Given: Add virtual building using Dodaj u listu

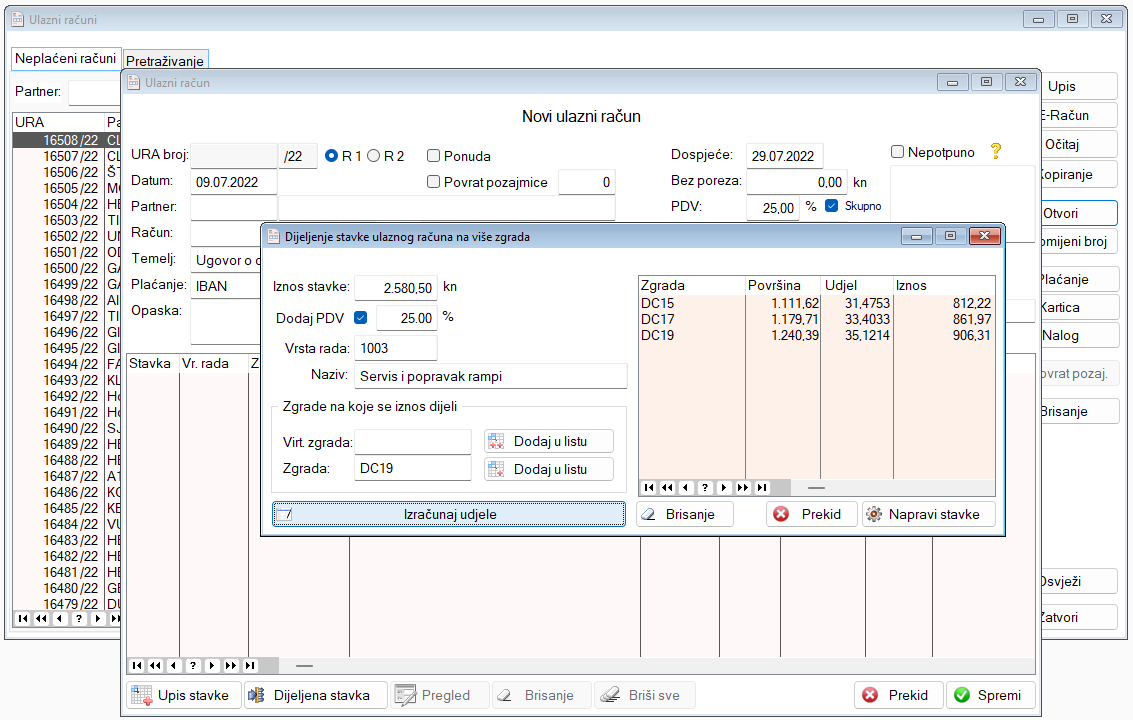Looking at the screenshot, I should click(549, 441).
